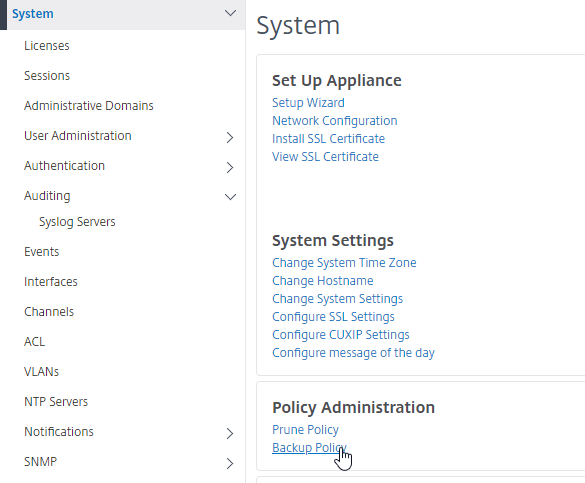Open Licenses in the sidebar
Screen dimensions: 585x483
coord(47,46)
